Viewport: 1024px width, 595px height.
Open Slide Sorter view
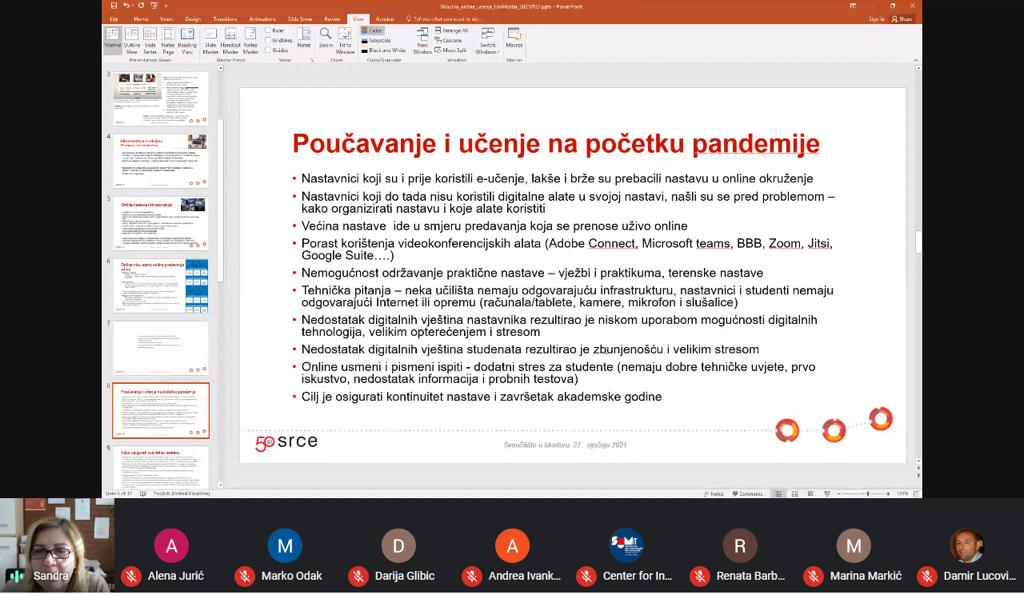point(150,43)
